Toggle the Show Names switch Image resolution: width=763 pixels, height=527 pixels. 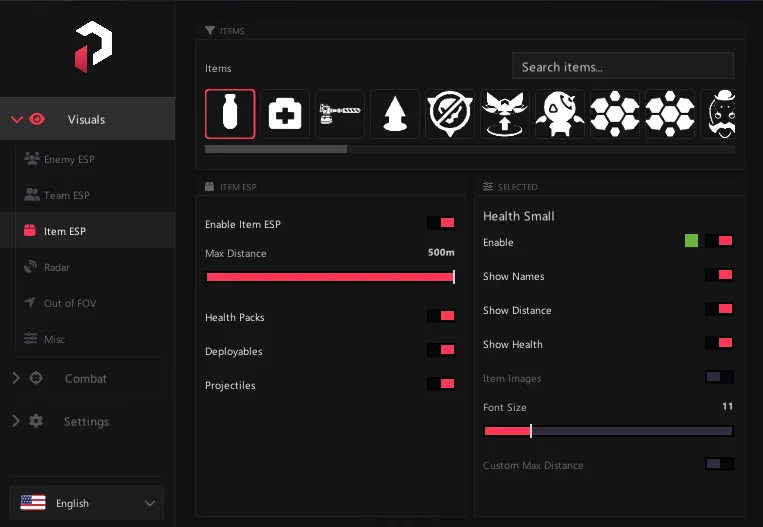[x=719, y=275]
